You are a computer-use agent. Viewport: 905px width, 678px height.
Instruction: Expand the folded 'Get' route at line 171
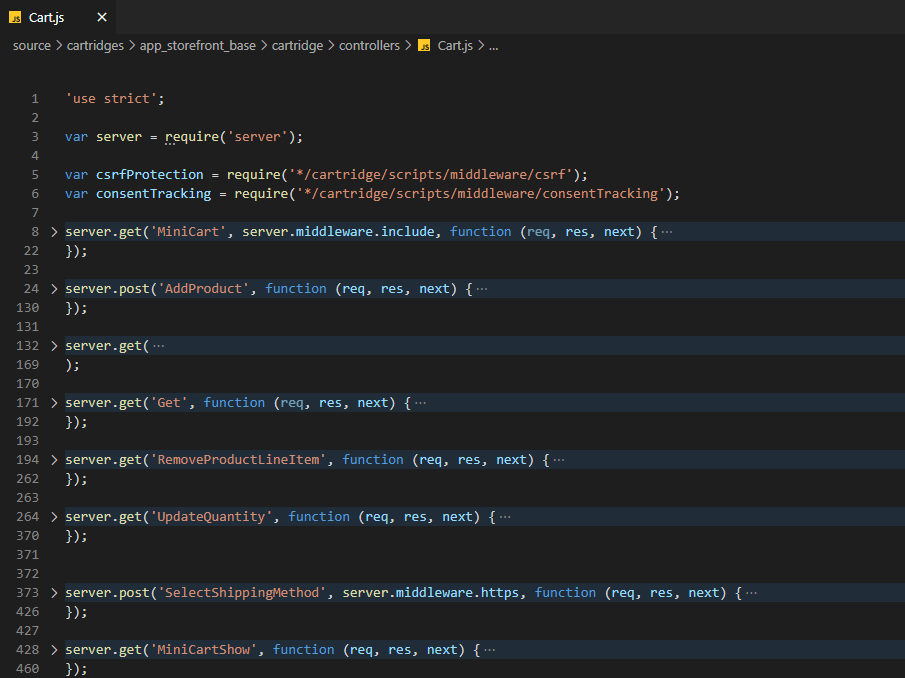54,403
